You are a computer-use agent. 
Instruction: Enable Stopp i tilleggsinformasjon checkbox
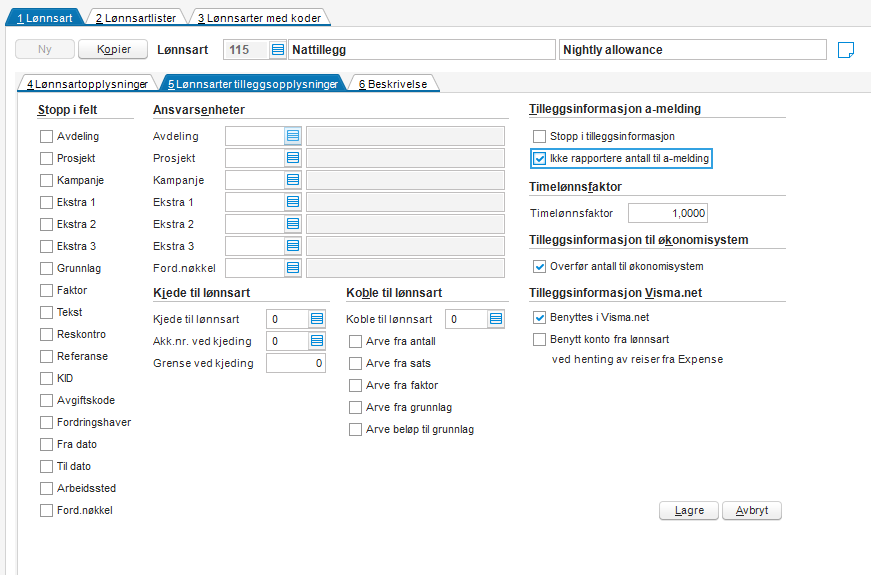(x=540, y=136)
